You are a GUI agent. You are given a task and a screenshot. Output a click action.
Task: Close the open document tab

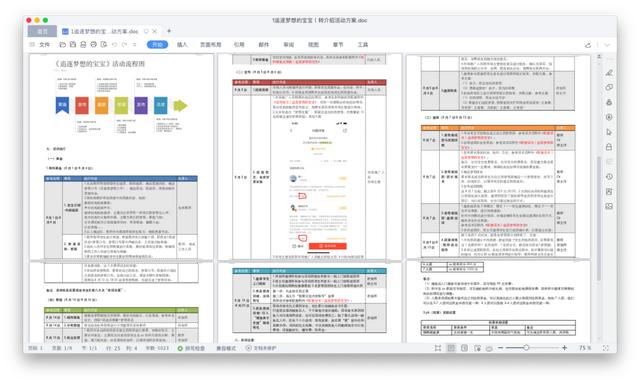point(155,31)
